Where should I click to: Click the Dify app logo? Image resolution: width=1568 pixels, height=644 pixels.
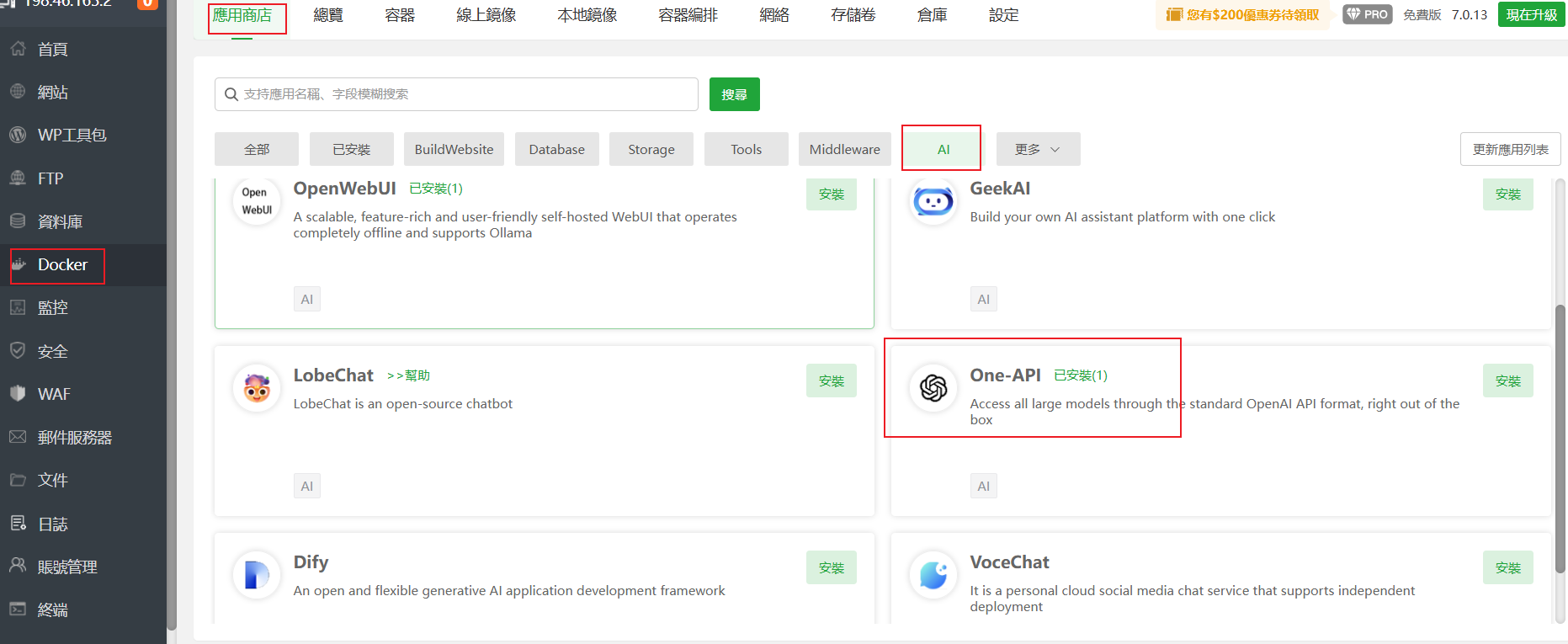tap(257, 575)
